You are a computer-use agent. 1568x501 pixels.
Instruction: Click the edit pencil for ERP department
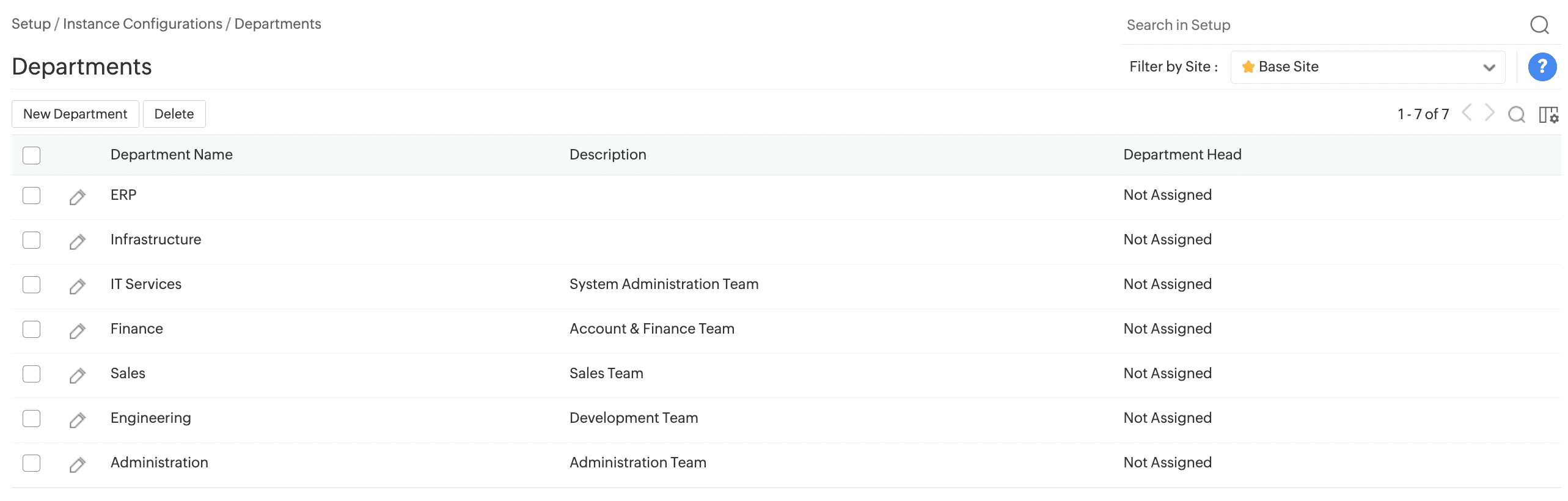[x=77, y=197]
